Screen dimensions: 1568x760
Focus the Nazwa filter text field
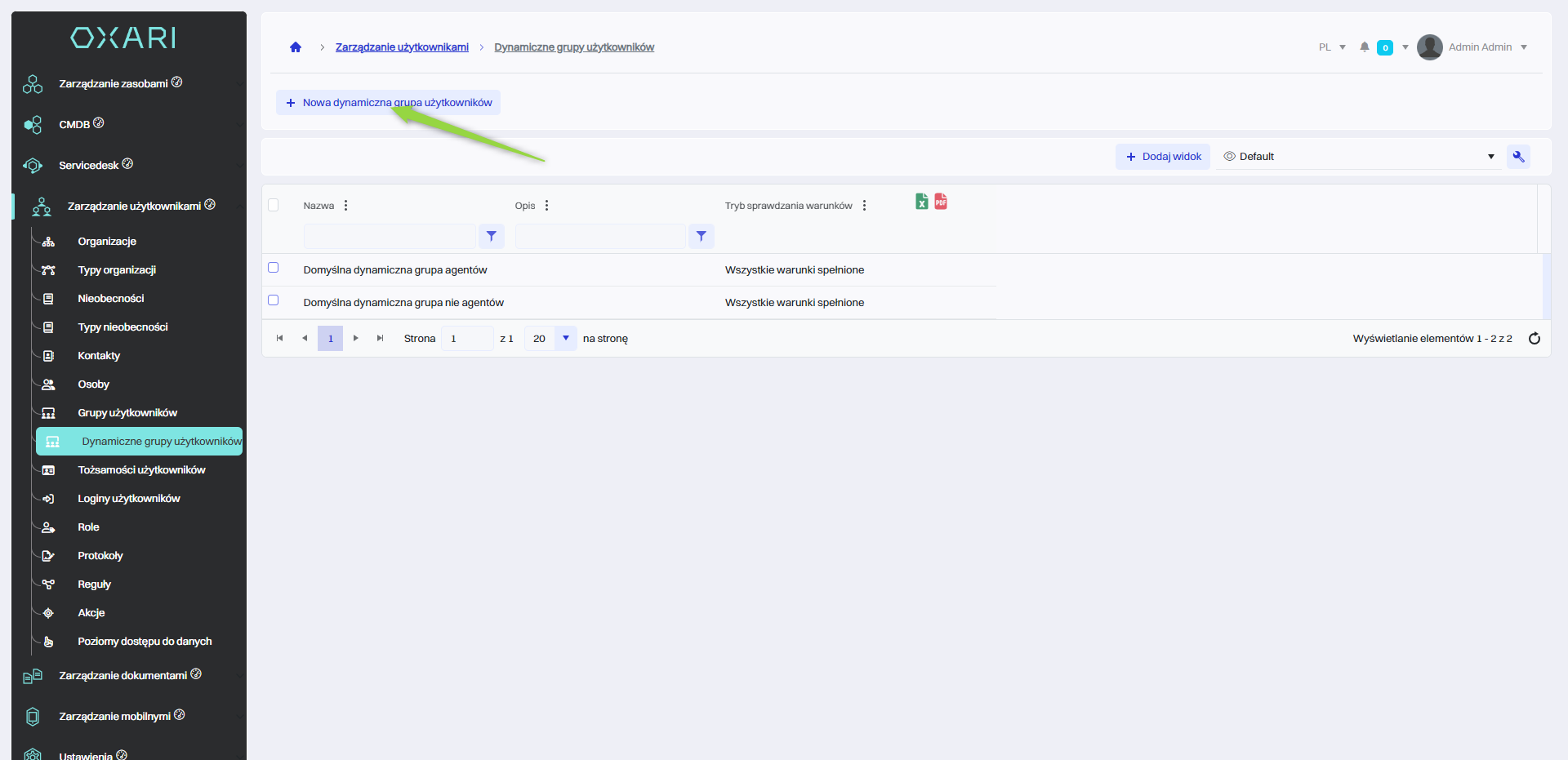pos(390,236)
